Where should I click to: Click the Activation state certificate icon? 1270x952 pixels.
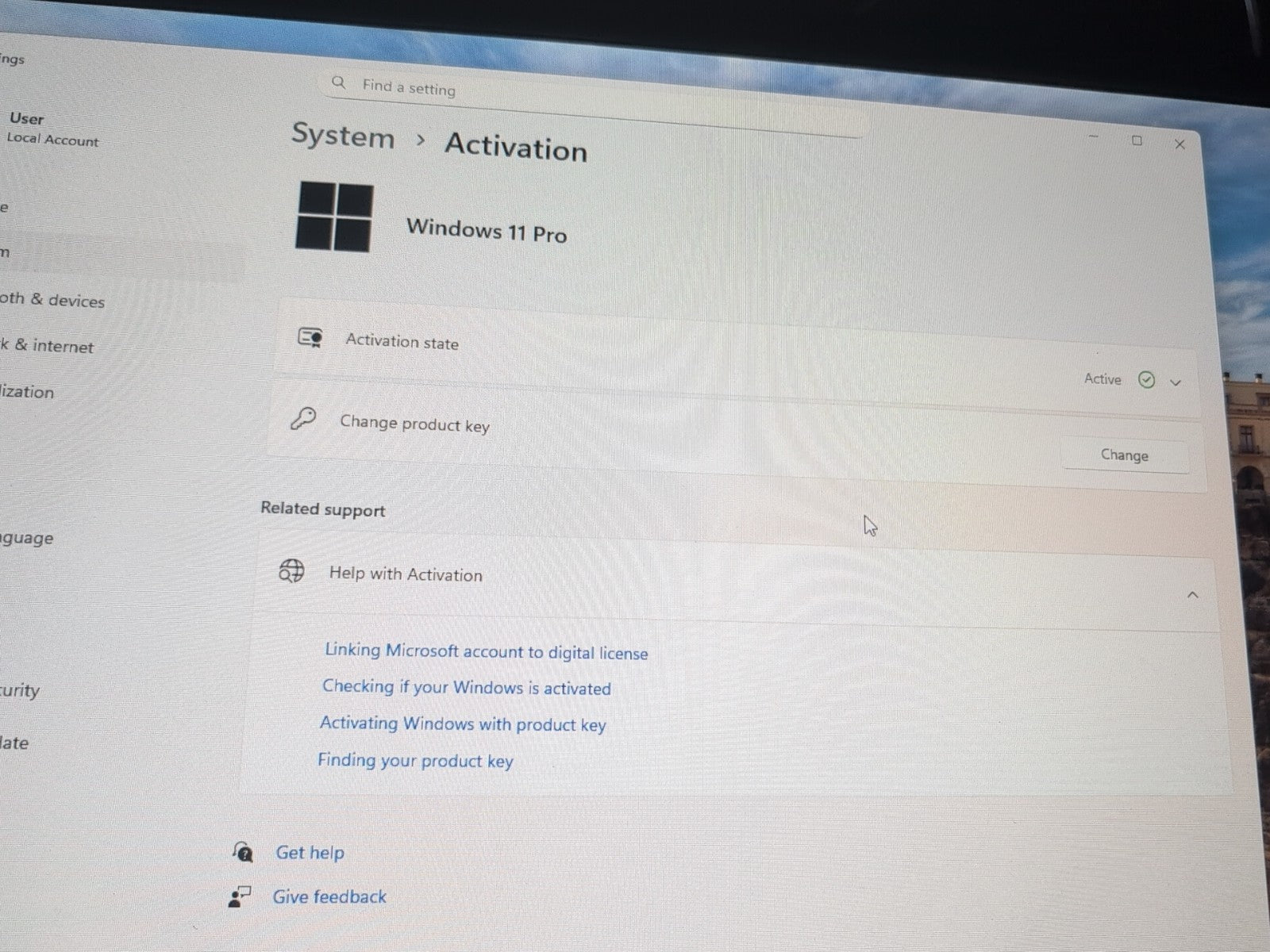pyautogui.click(x=310, y=339)
